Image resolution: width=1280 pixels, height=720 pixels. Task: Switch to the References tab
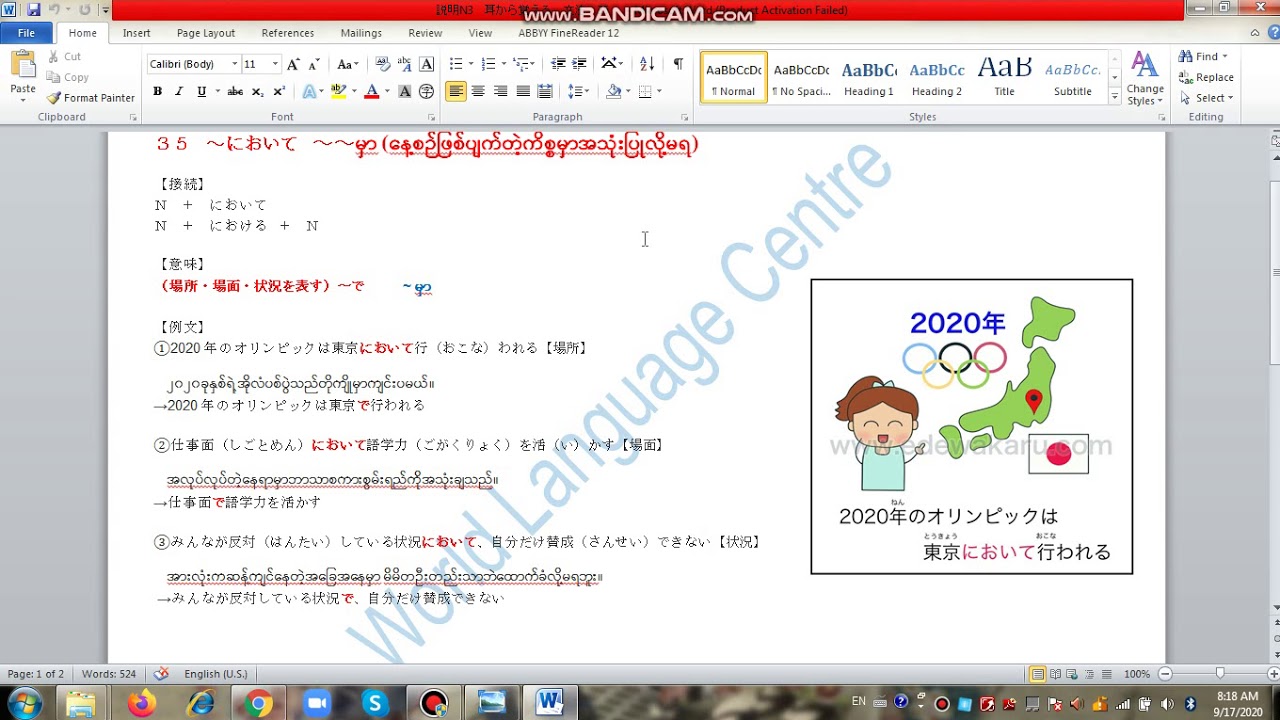pyautogui.click(x=288, y=33)
